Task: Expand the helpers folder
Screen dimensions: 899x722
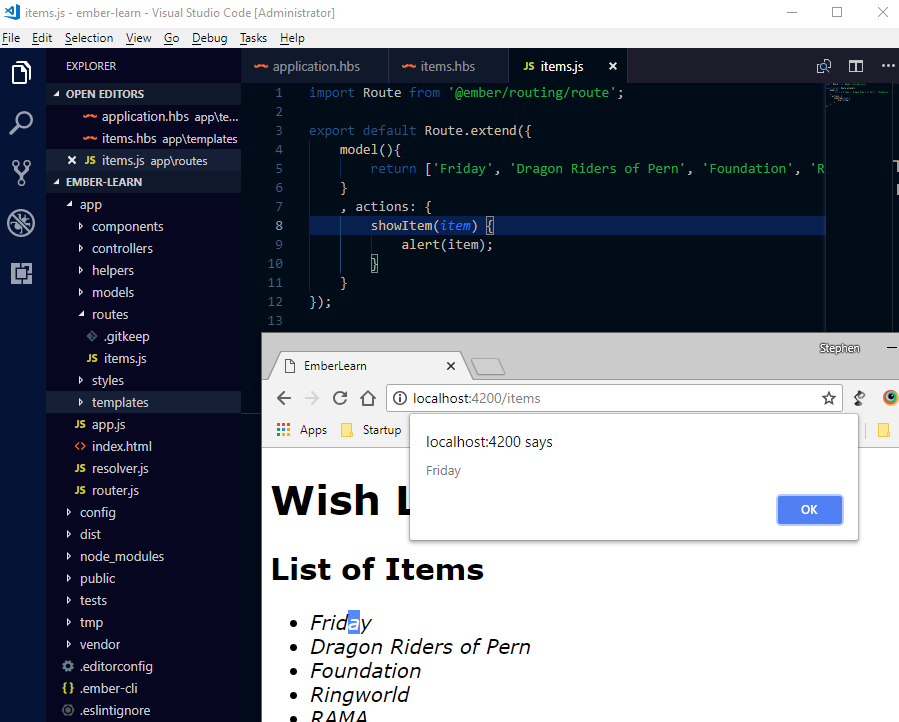Action: pos(81,270)
